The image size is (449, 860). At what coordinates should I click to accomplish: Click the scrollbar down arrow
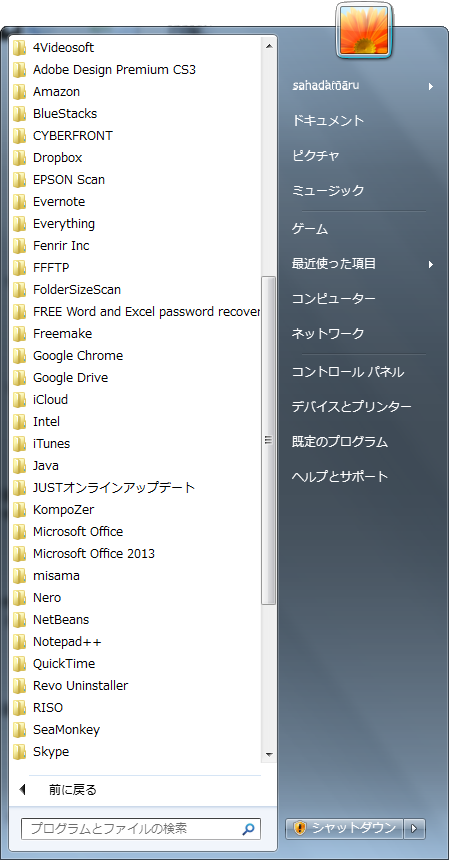pyautogui.click(x=268, y=755)
